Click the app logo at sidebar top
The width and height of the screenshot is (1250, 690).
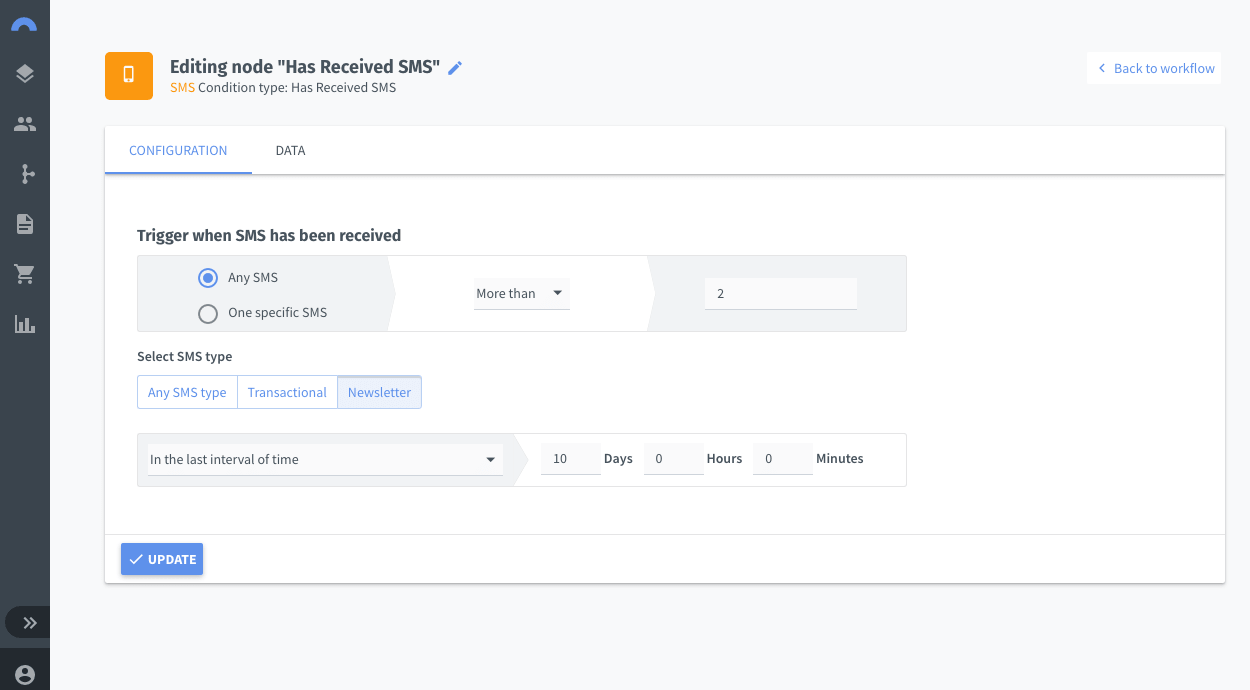[x=24, y=24]
